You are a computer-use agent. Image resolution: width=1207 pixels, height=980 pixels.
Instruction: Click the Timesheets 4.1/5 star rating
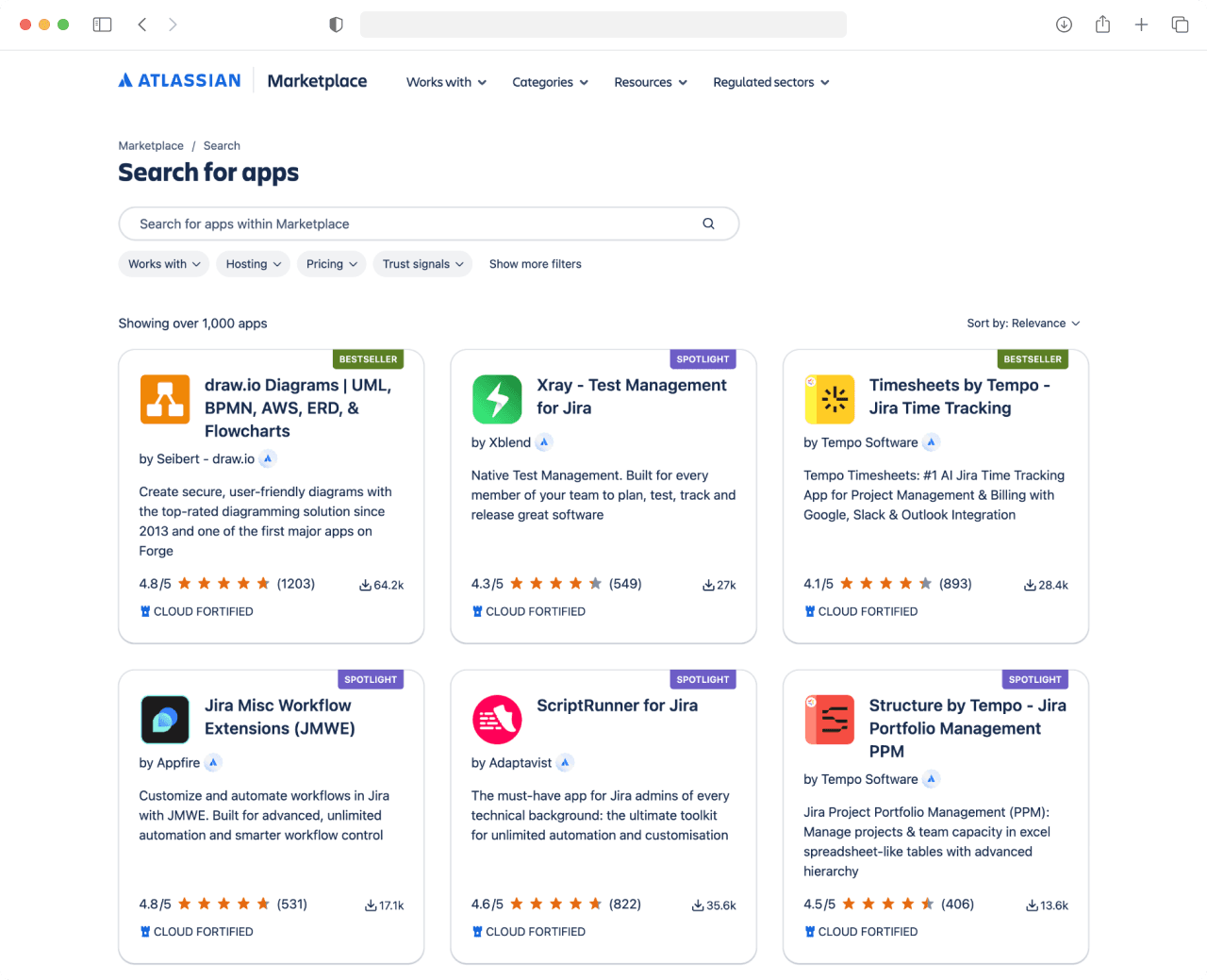tap(887, 584)
